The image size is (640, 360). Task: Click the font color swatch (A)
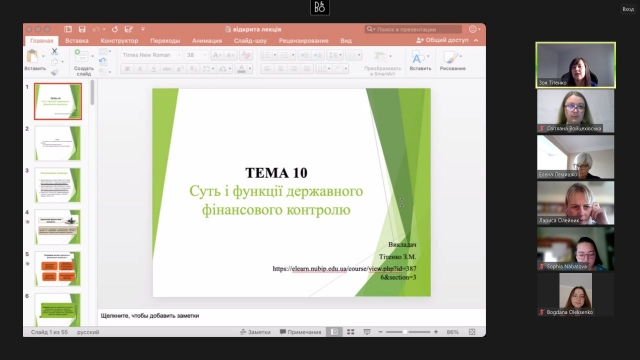241,69
